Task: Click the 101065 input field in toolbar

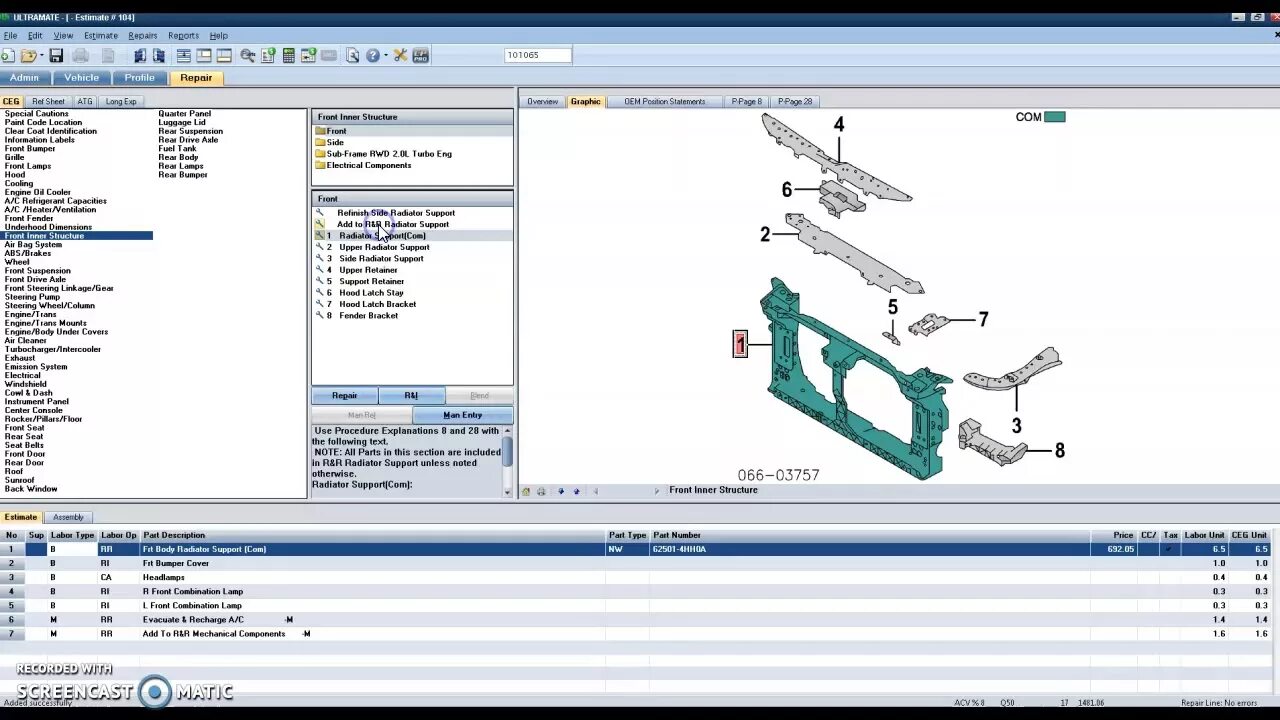Action: (x=538, y=55)
